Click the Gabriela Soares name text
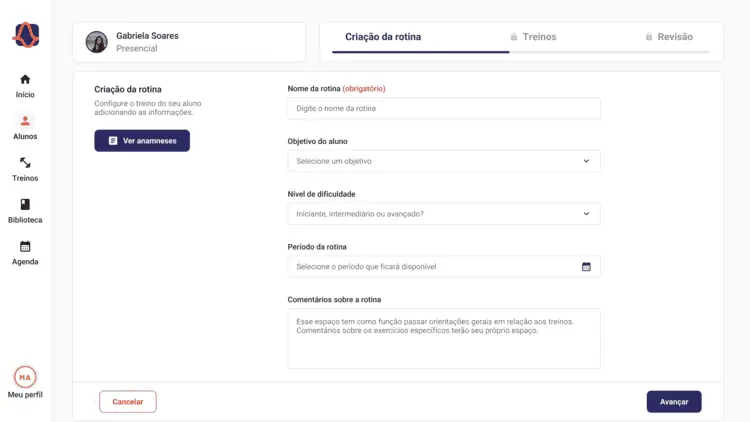The width and height of the screenshot is (750, 422). pyautogui.click(x=147, y=36)
